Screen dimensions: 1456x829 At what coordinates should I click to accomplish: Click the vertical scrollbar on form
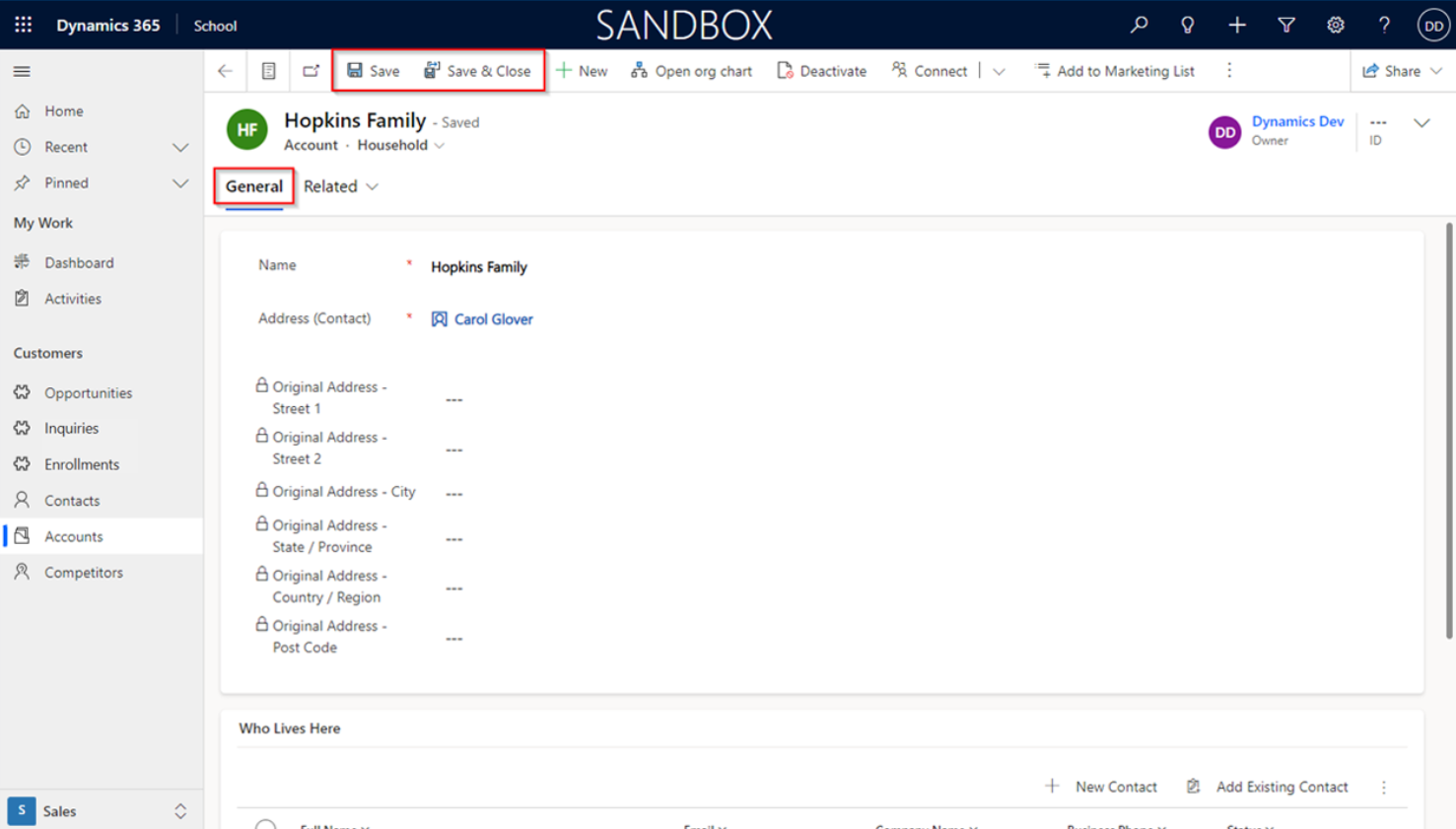click(1448, 434)
